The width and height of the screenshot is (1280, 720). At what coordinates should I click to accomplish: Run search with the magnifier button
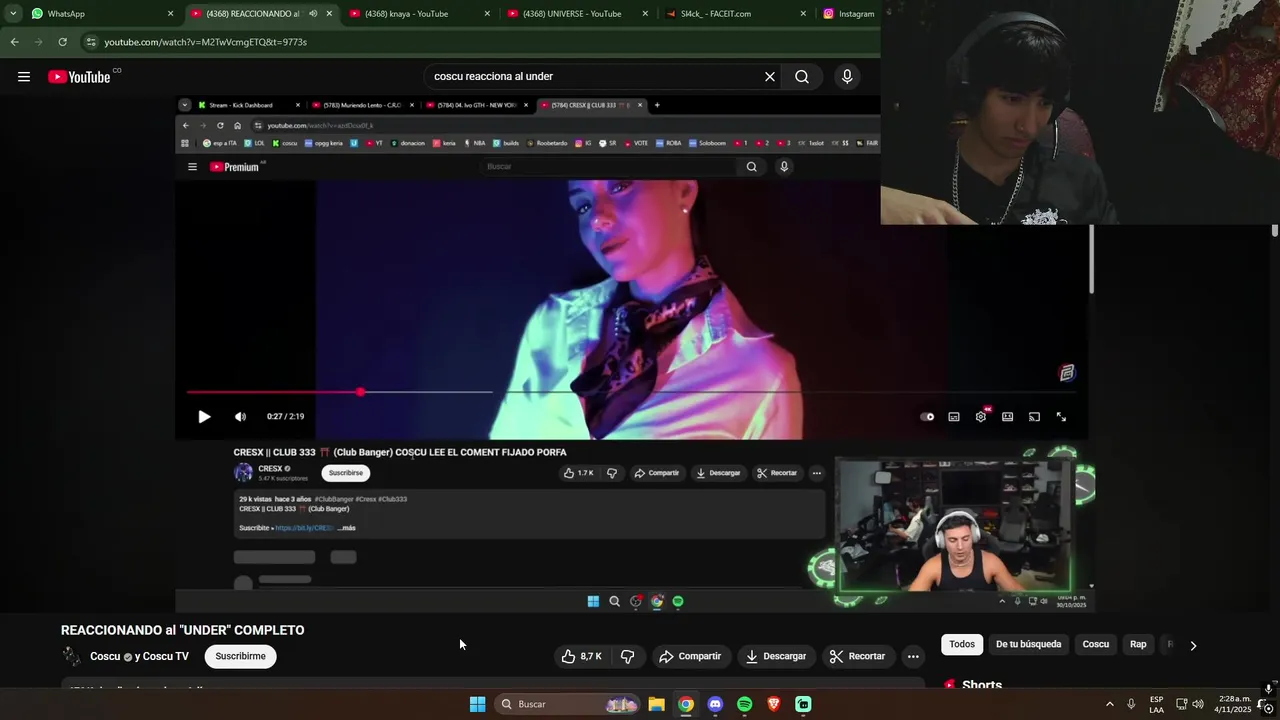(802, 77)
